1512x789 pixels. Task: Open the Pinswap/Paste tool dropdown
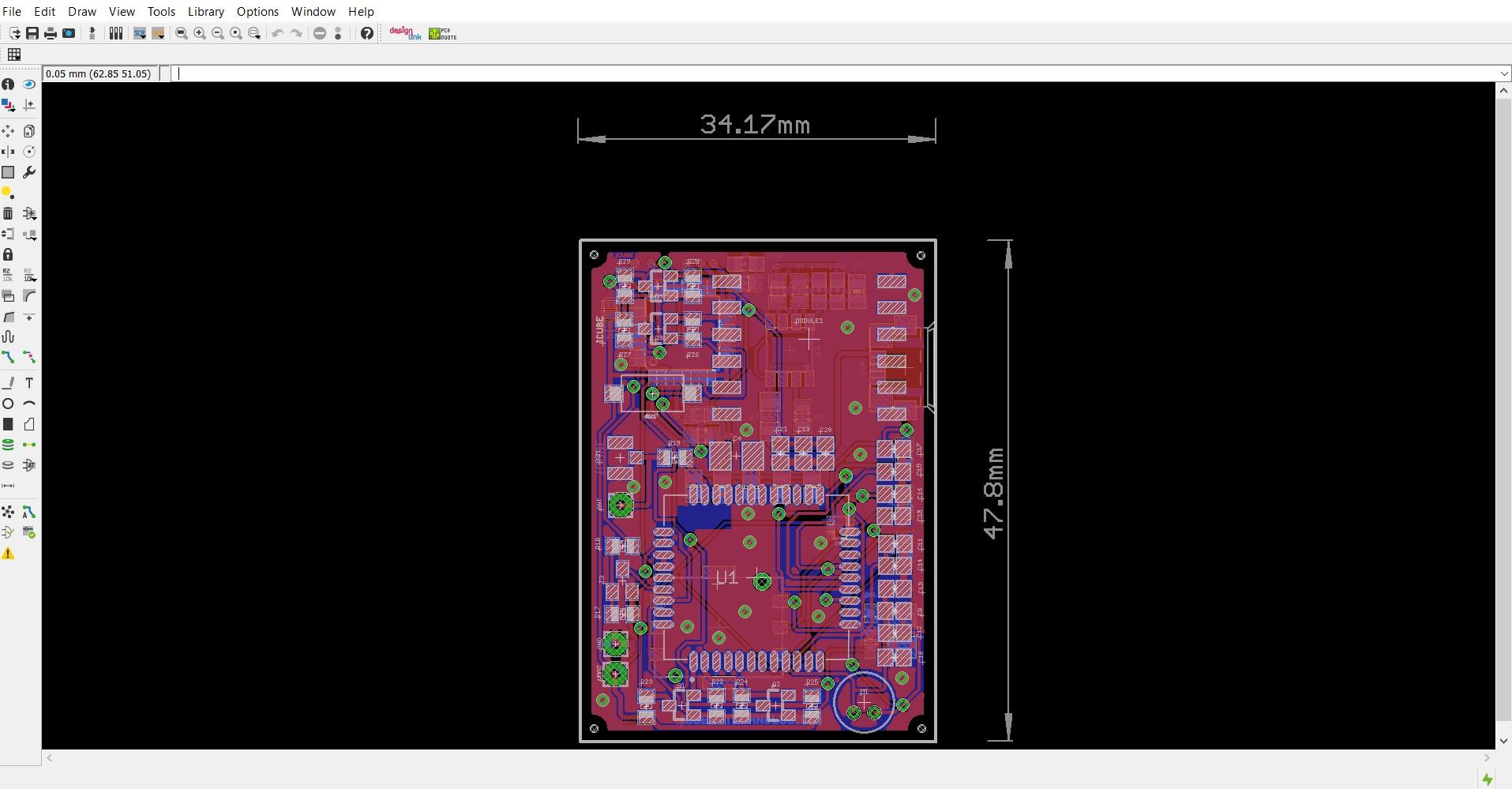point(30,234)
